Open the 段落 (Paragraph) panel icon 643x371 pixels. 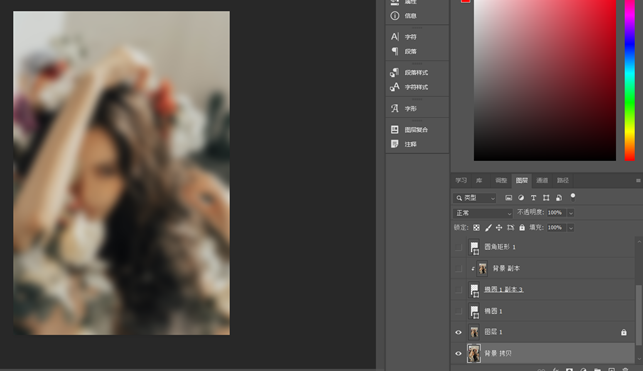point(394,51)
